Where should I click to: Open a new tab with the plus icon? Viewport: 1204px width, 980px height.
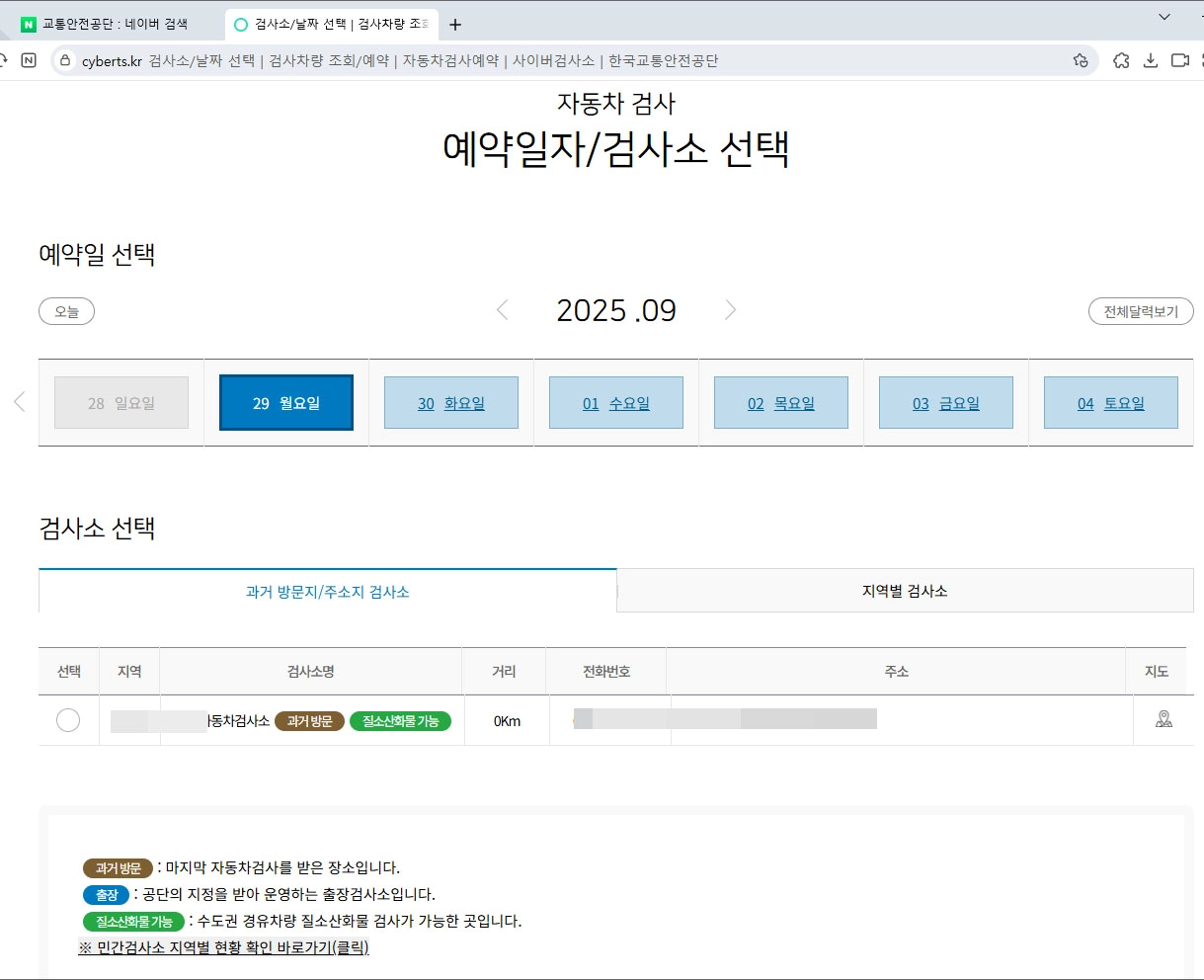(x=454, y=24)
